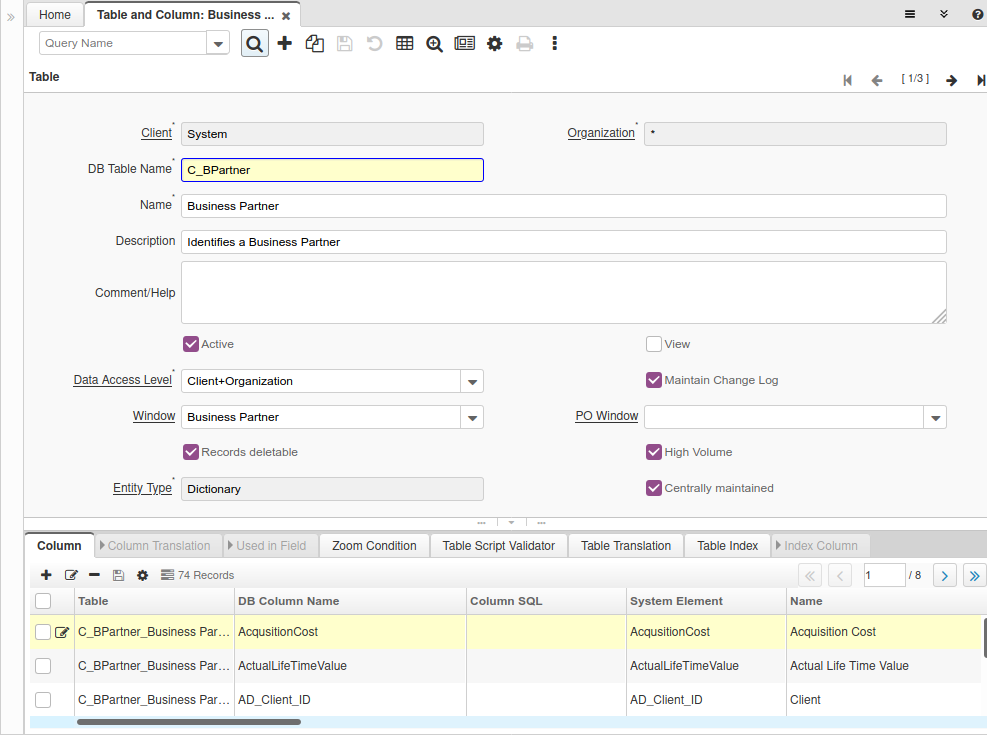Enable the View checkbox
Viewport: 987px width, 735px height.
pyautogui.click(x=654, y=344)
